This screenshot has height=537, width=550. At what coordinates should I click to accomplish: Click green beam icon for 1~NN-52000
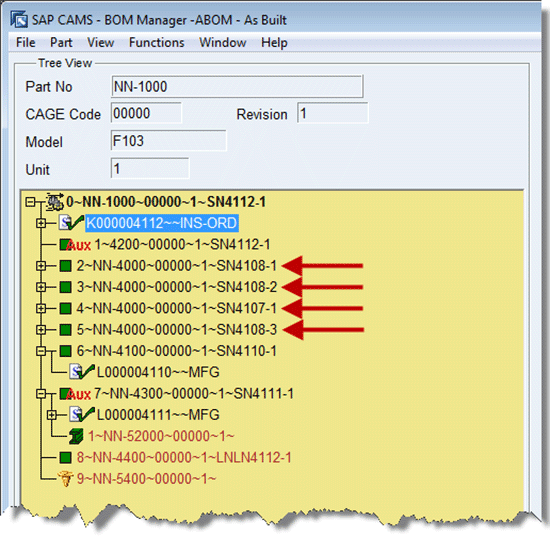click(76, 436)
